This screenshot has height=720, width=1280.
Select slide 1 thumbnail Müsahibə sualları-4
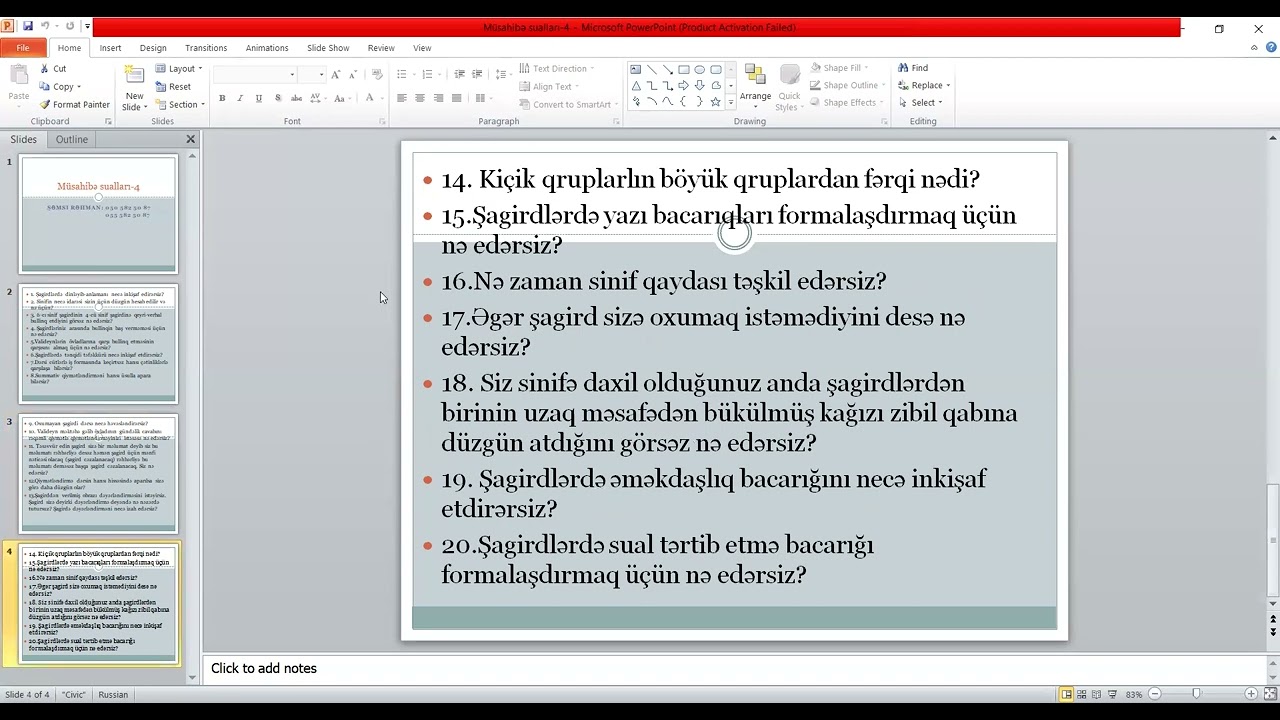[99, 213]
